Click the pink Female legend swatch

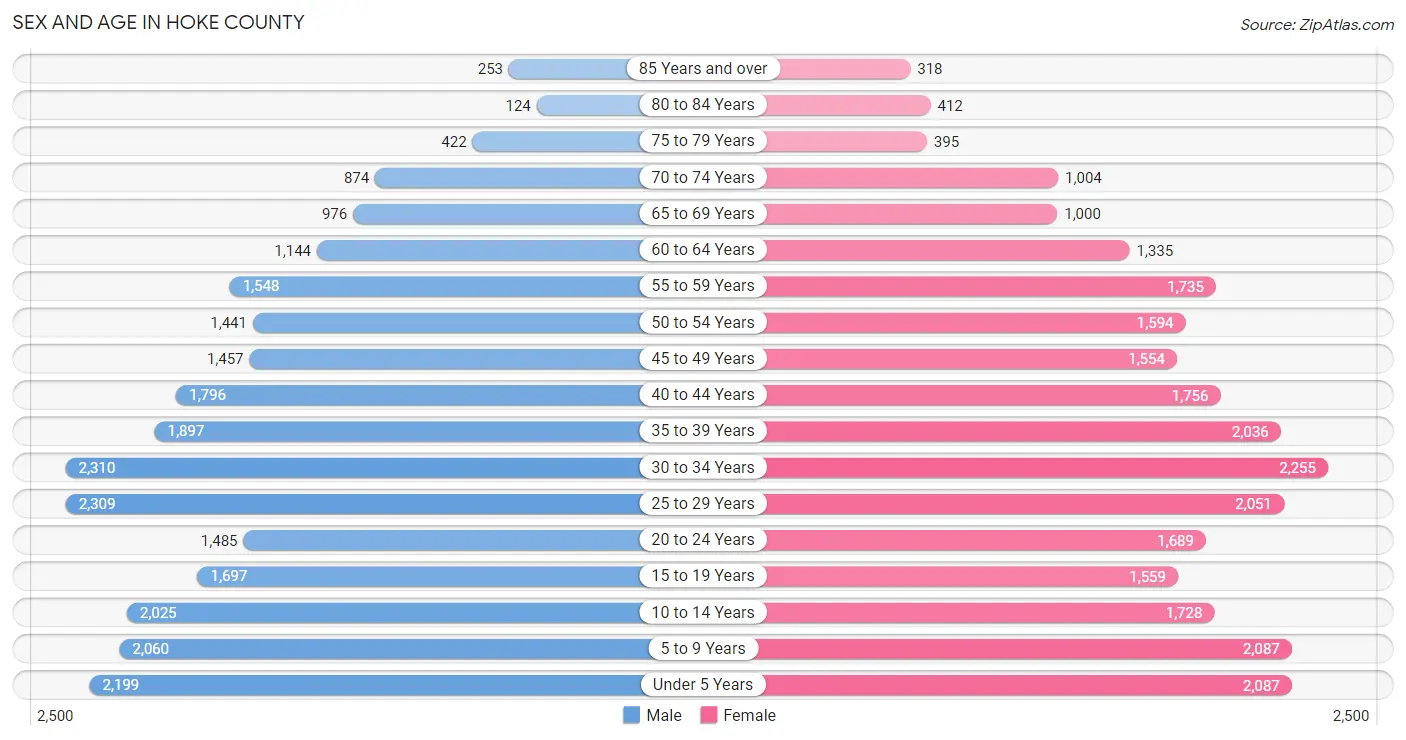click(709, 715)
